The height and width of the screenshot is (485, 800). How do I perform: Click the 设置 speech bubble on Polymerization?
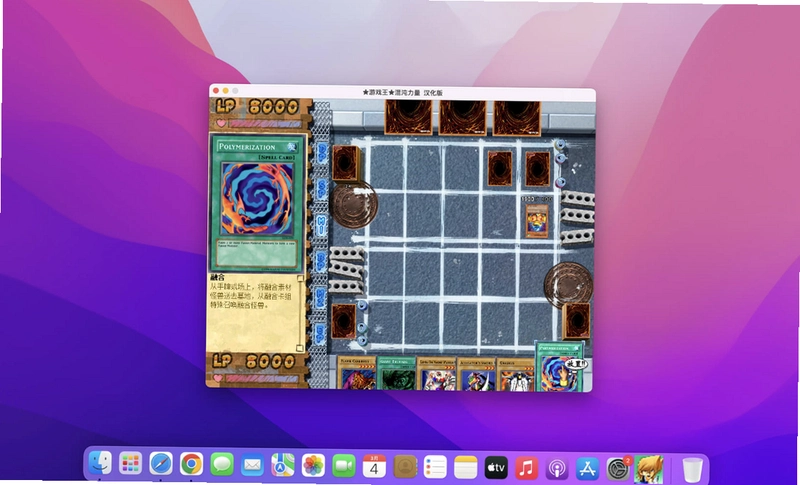pyautogui.click(x=577, y=364)
